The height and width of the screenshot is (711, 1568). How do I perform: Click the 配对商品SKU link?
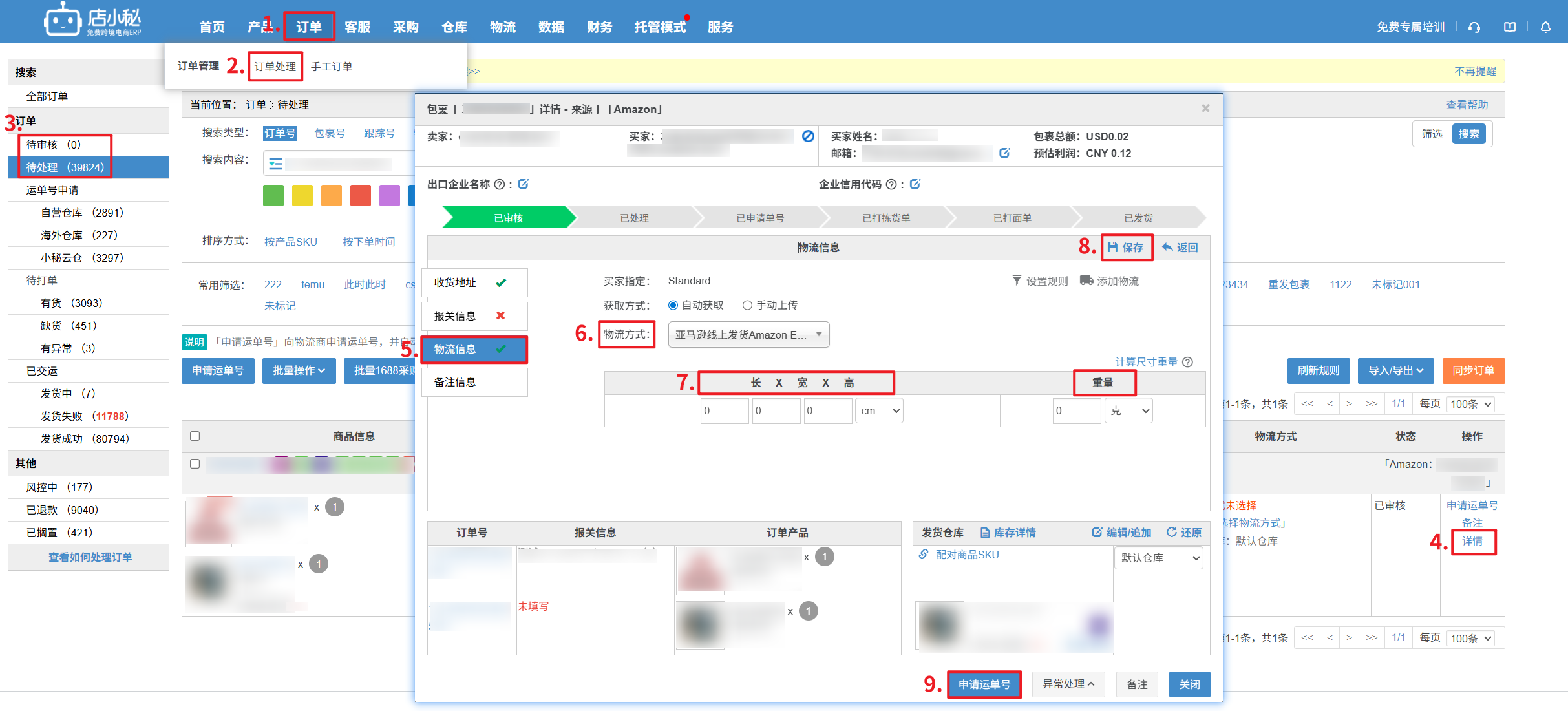(967, 555)
